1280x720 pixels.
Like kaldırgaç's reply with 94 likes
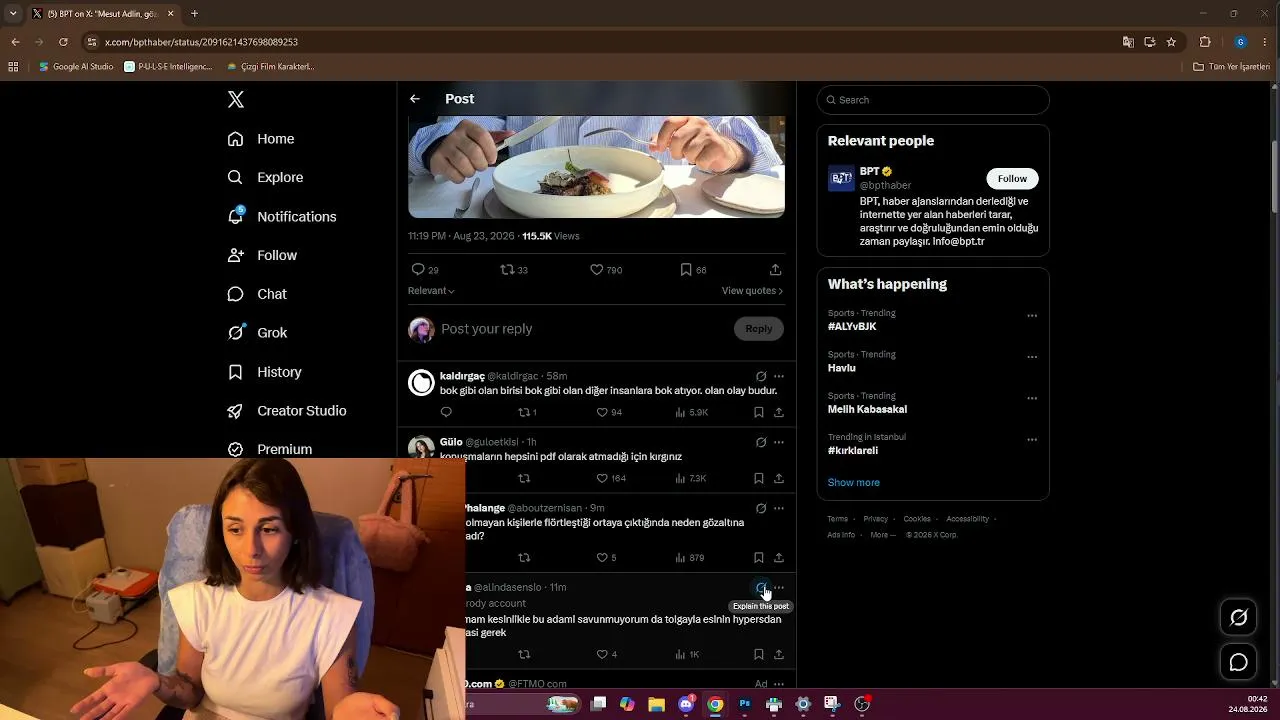point(602,412)
